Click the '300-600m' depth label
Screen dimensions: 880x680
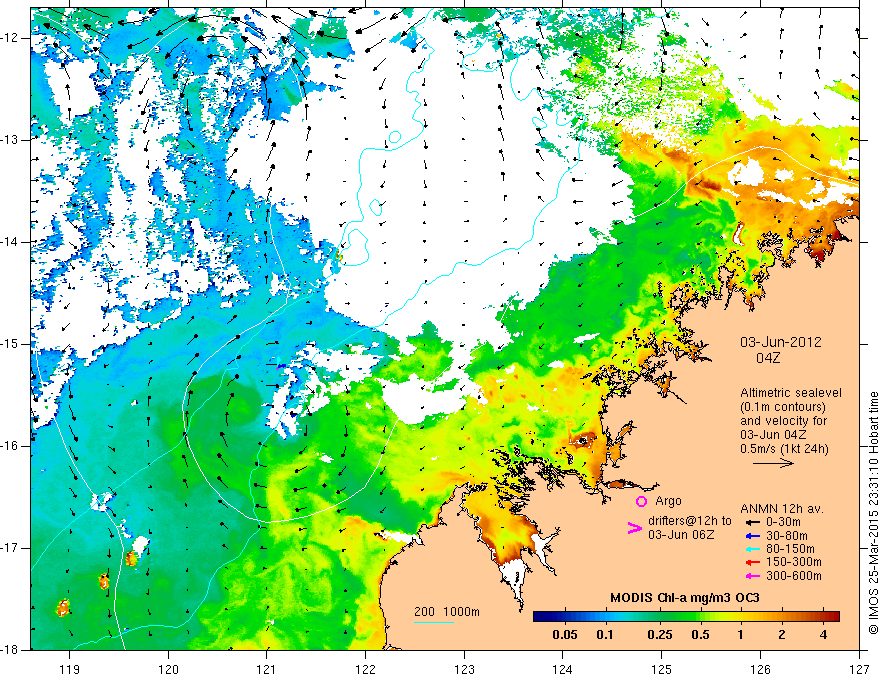point(794,576)
